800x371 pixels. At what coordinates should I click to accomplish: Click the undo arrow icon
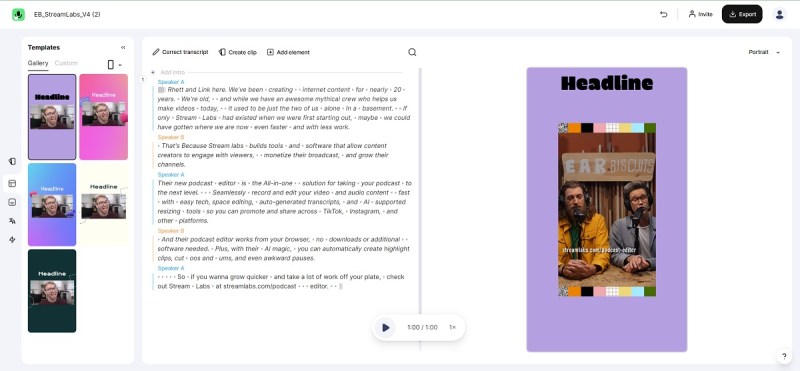[x=663, y=14]
